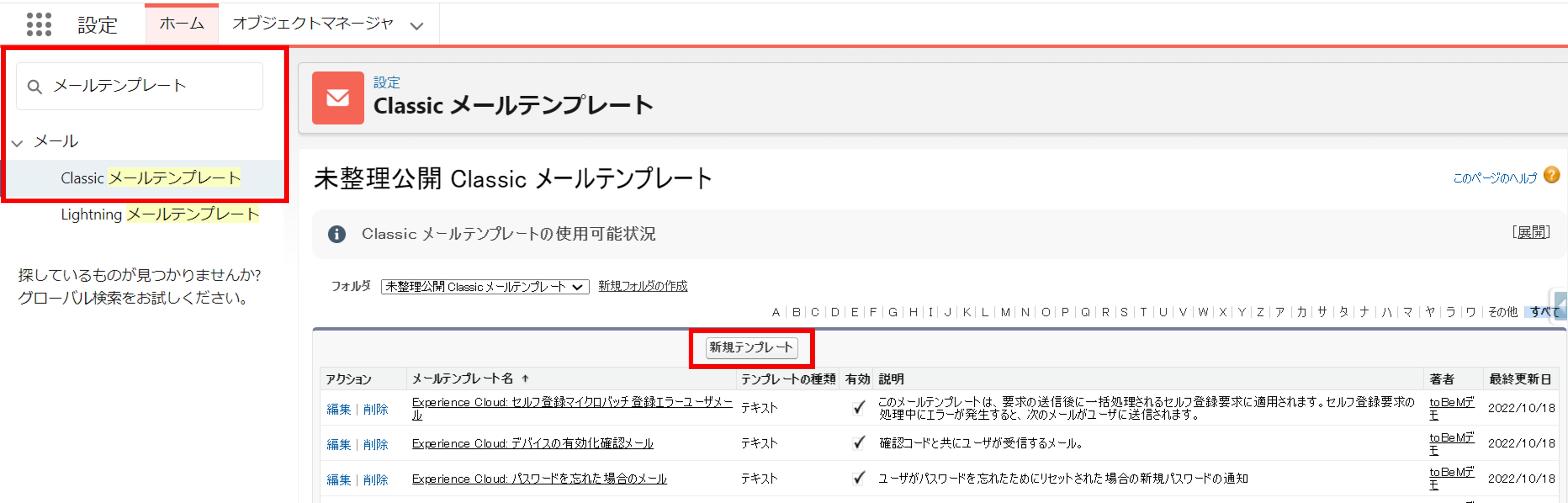Click the 有効 column header
The height and width of the screenshot is (503, 1568).
857,379
